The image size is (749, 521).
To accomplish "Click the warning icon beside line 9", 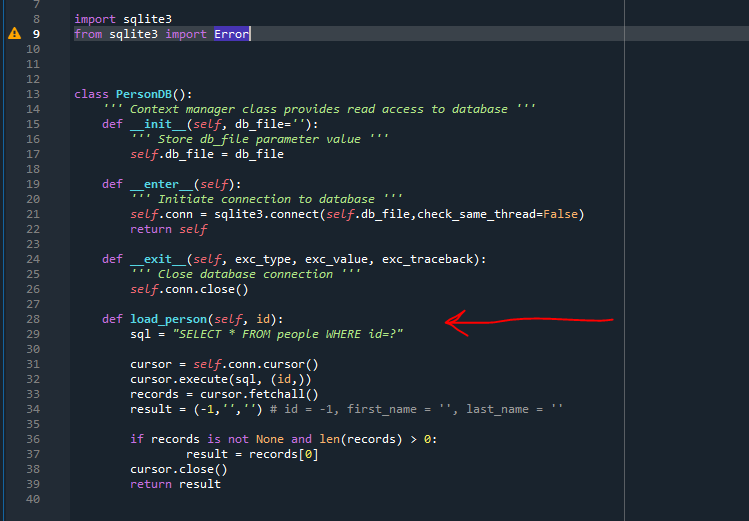I will (14, 33).
